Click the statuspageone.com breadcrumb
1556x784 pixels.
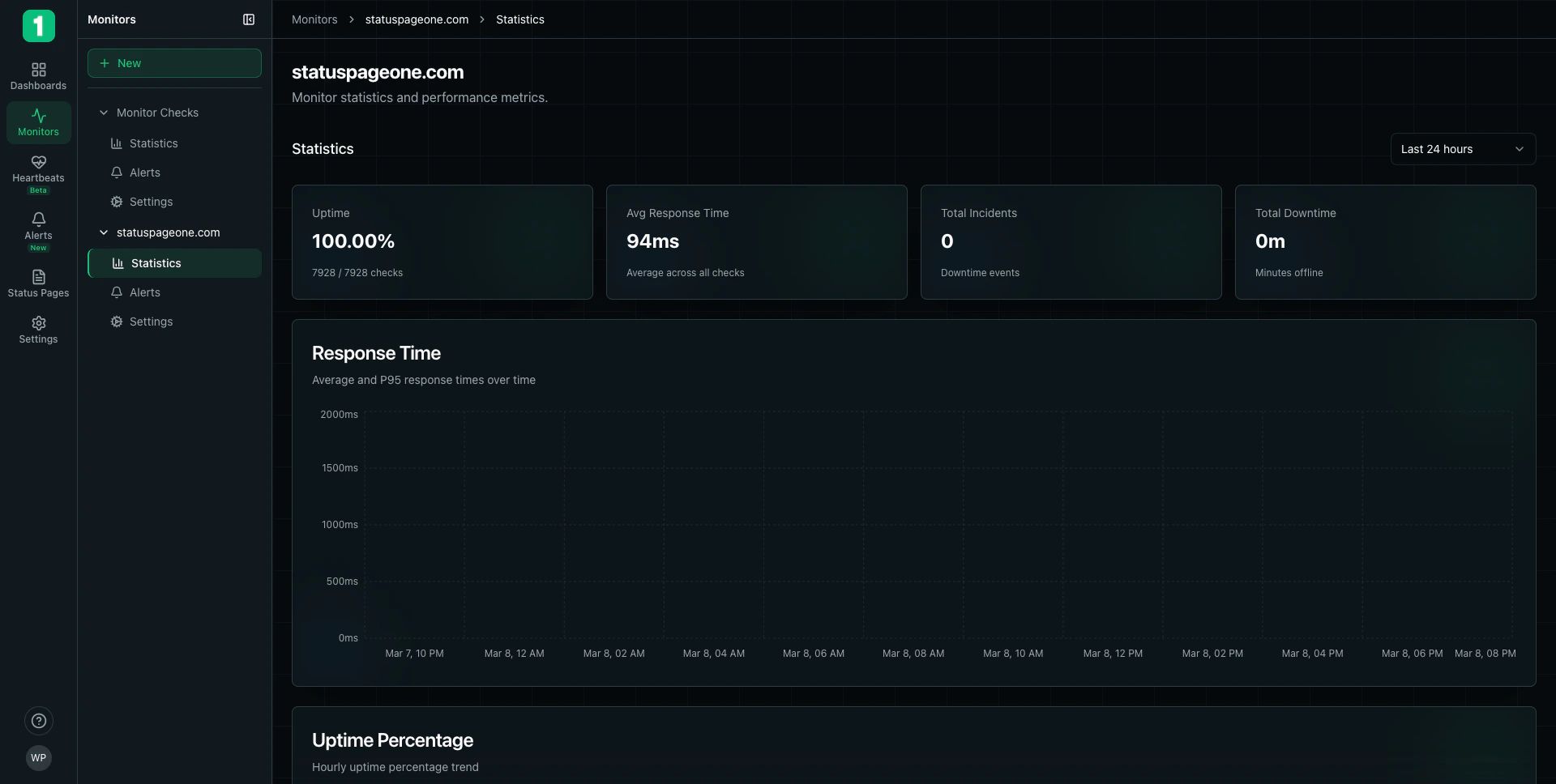click(x=416, y=19)
